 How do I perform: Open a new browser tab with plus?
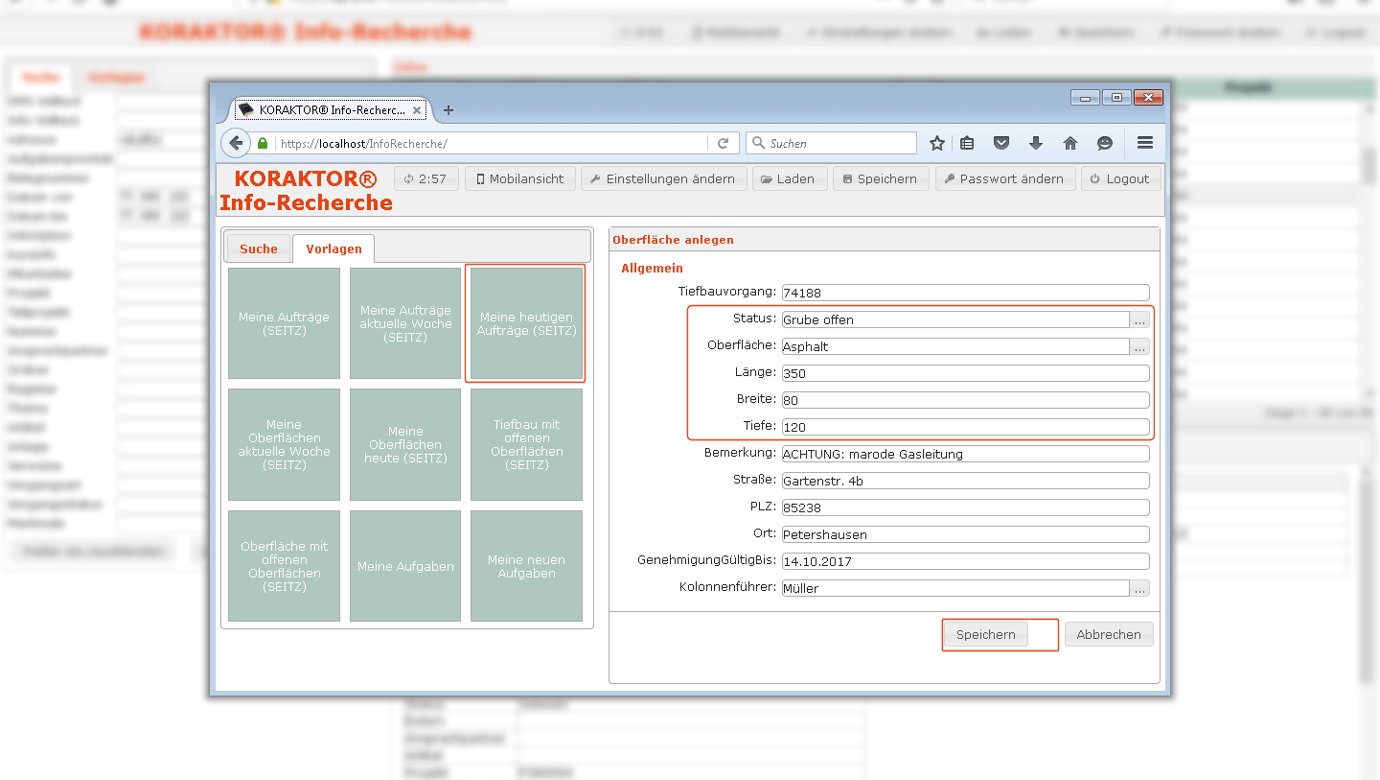pos(448,110)
